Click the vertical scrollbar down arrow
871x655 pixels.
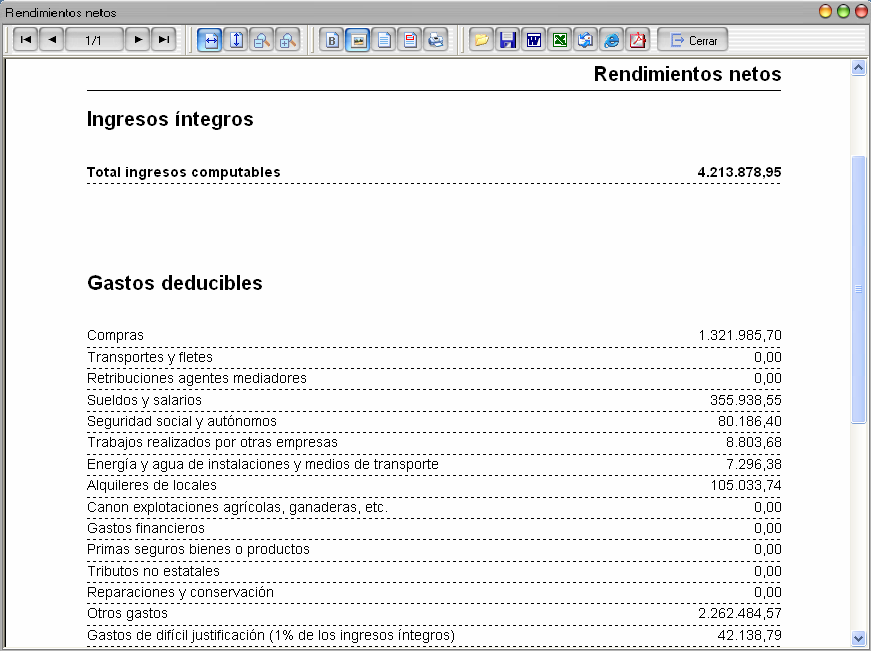[x=857, y=638]
